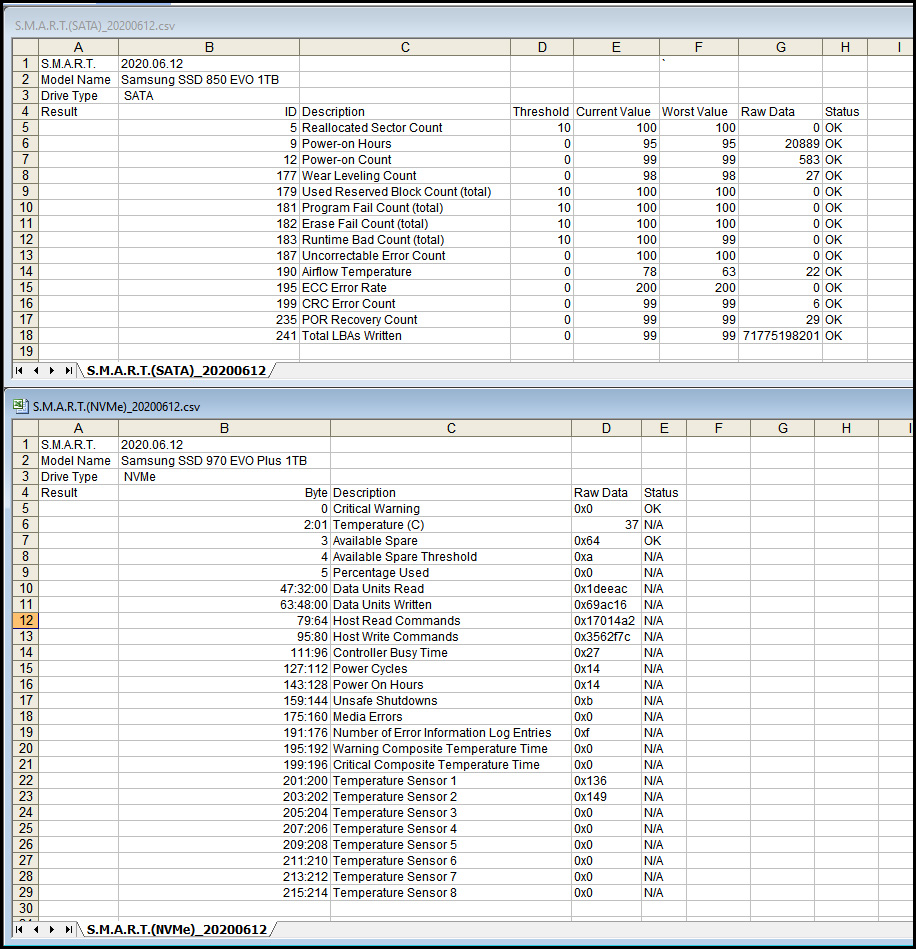The image size is (916, 949).
Task: Go to next sheet in NVMe workbook
Action: [53, 930]
